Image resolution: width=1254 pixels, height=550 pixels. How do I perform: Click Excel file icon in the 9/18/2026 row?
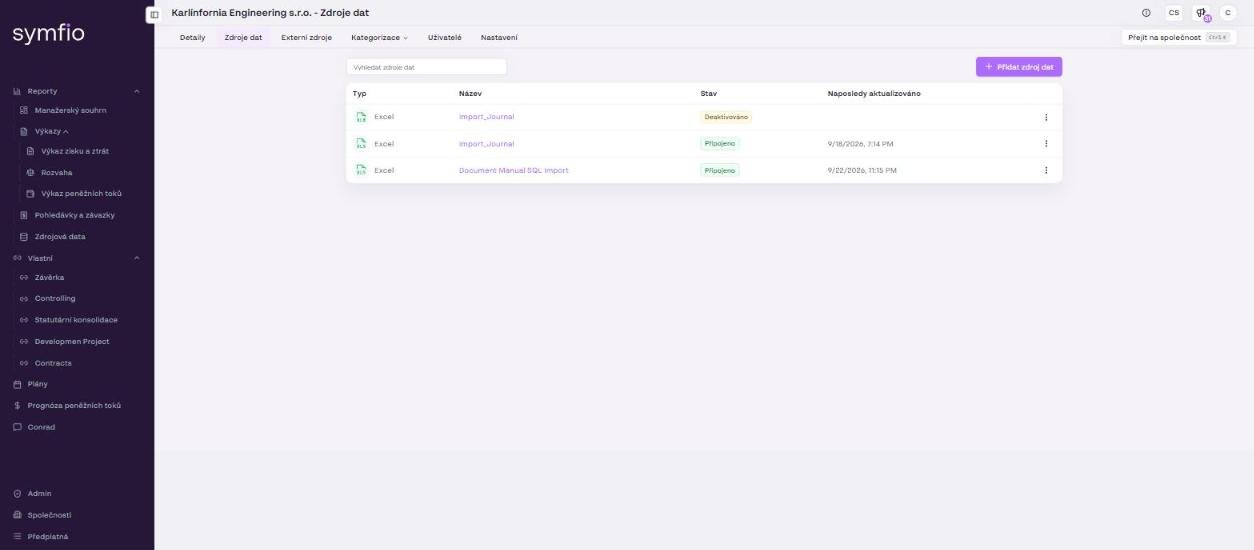(x=361, y=143)
